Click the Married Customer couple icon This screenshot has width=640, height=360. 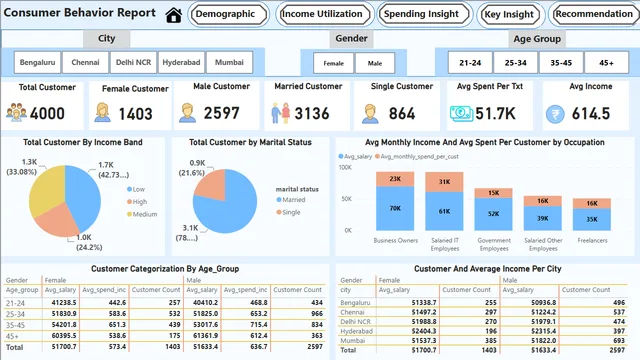tap(281, 113)
